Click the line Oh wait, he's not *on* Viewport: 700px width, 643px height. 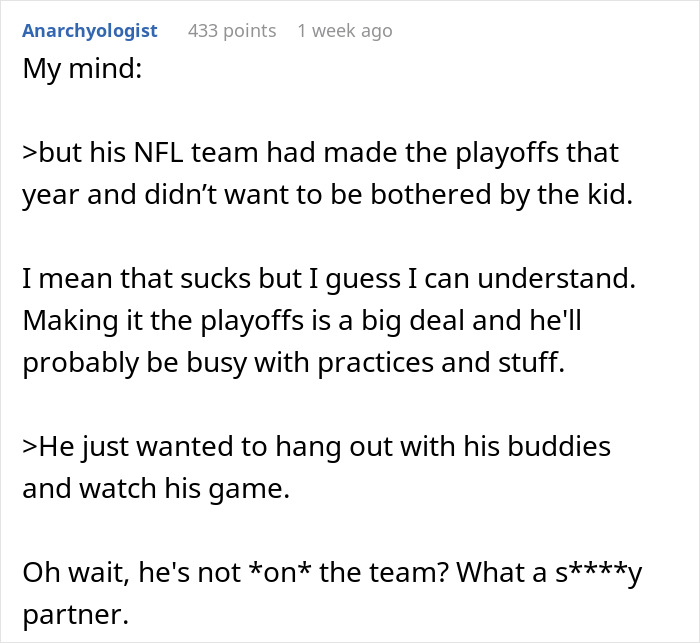pyautogui.click(x=332, y=572)
